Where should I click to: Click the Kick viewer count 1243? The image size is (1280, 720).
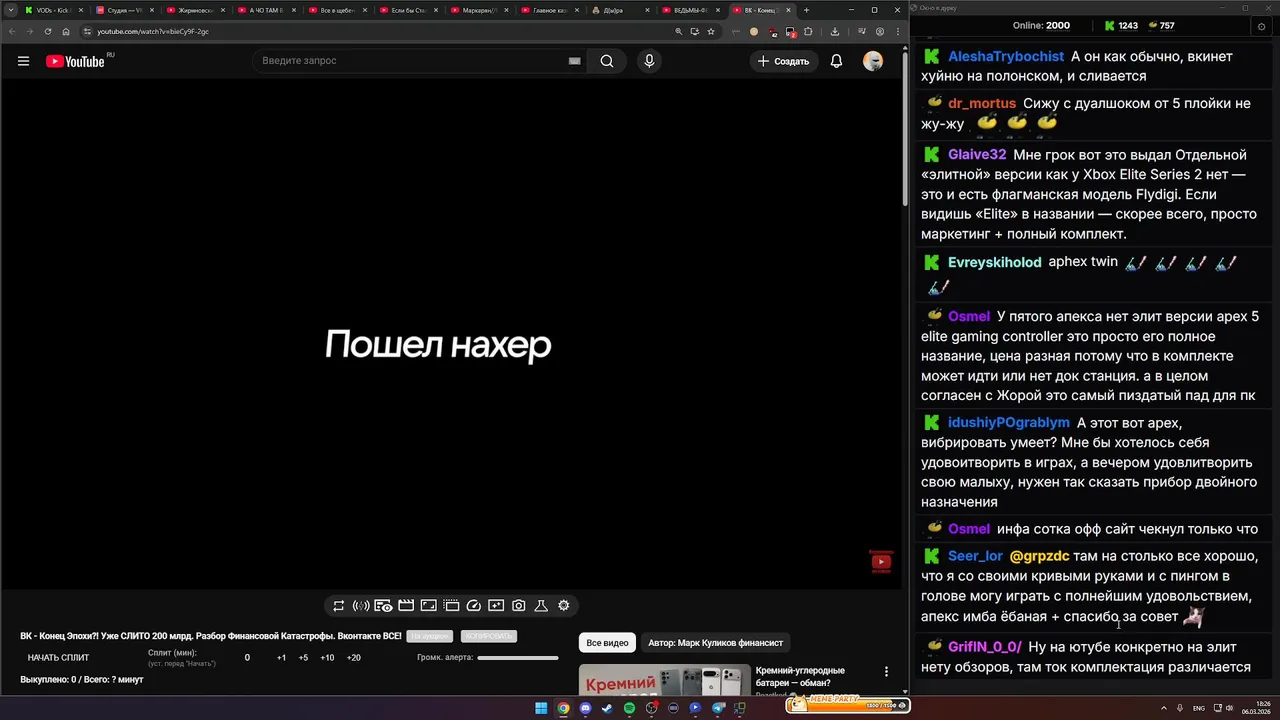pyautogui.click(x=1121, y=26)
